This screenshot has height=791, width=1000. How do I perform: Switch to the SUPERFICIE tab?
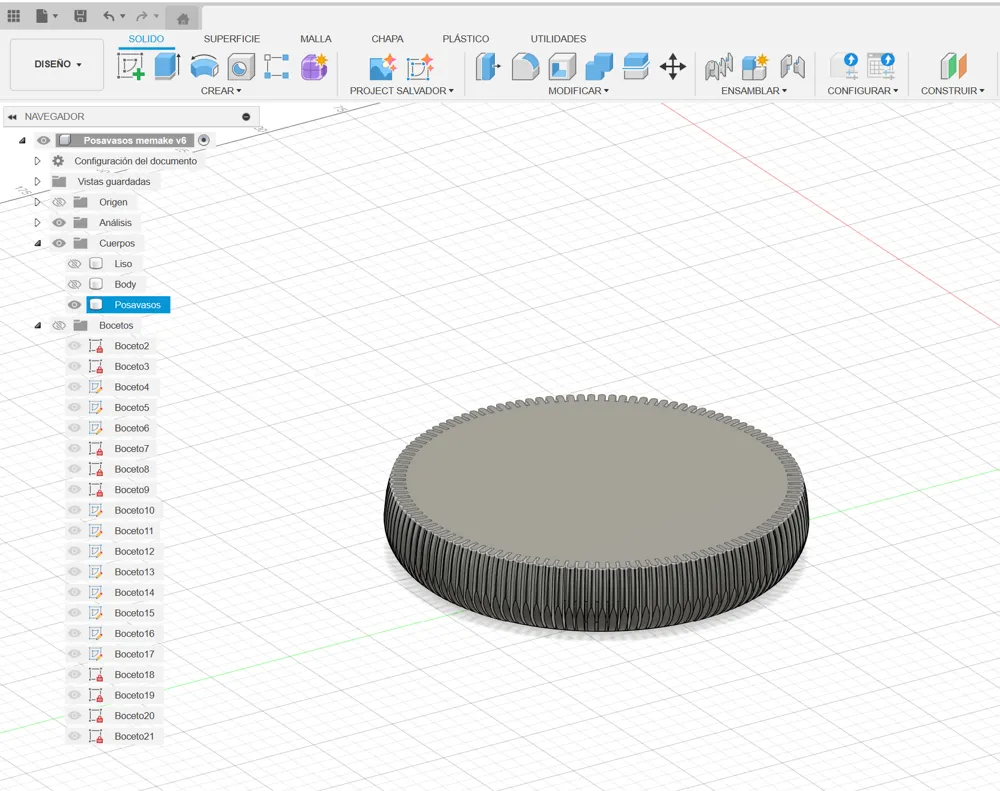[x=232, y=39]
